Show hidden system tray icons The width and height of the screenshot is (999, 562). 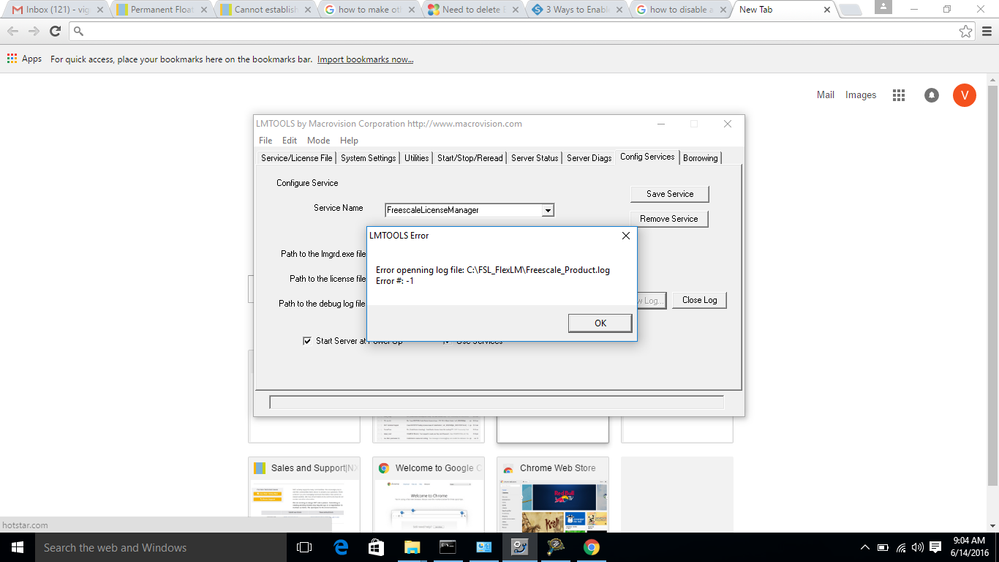pos(865,547)
